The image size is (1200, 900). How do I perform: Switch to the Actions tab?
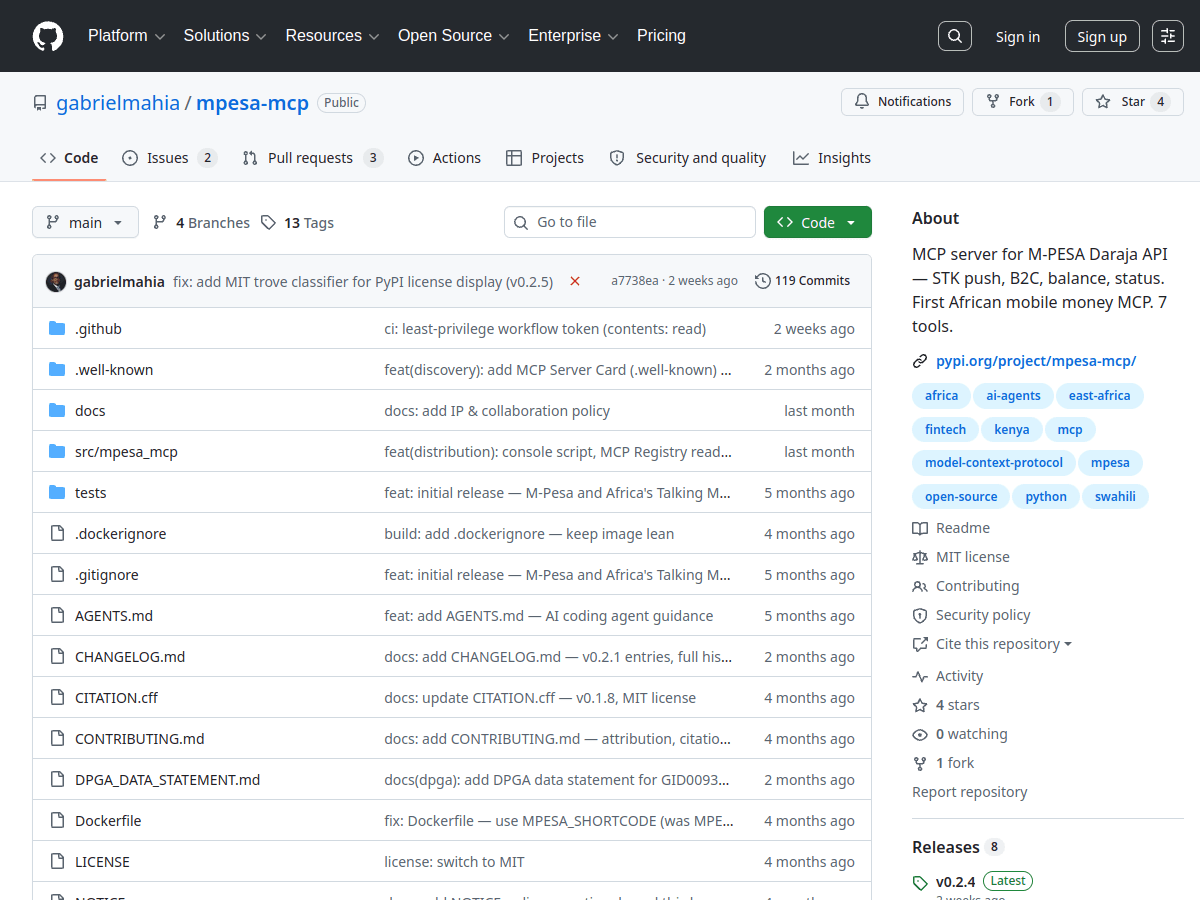[444, 158]
